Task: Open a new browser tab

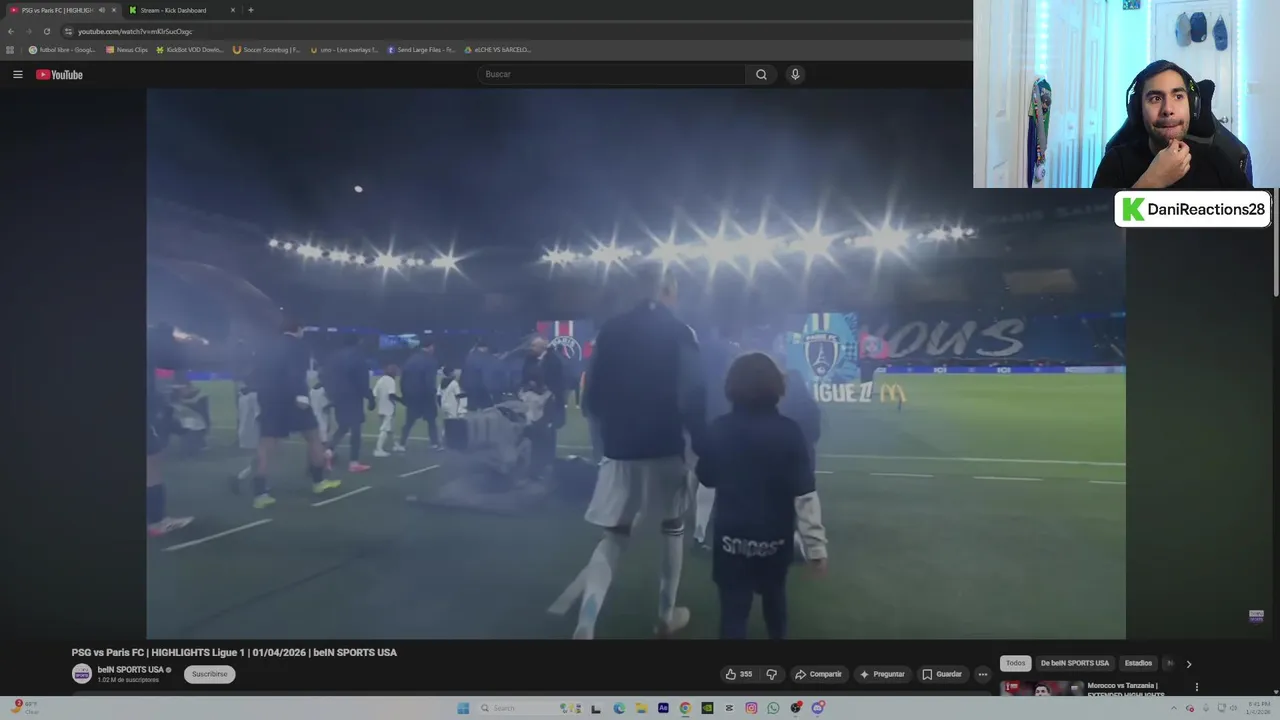Action: (x=250, y=10)
